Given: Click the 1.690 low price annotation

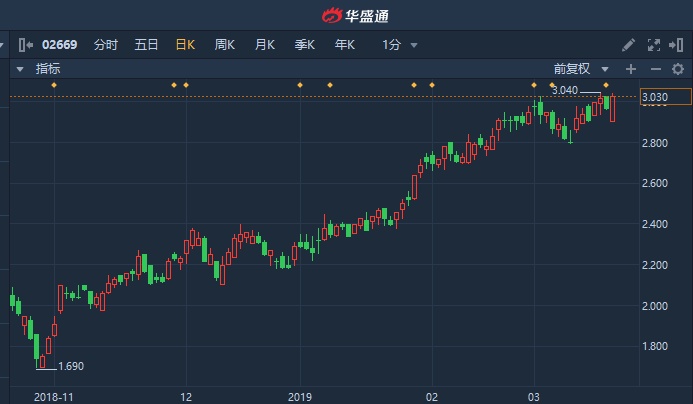Looking at the screenshot, I should point(71,366).
